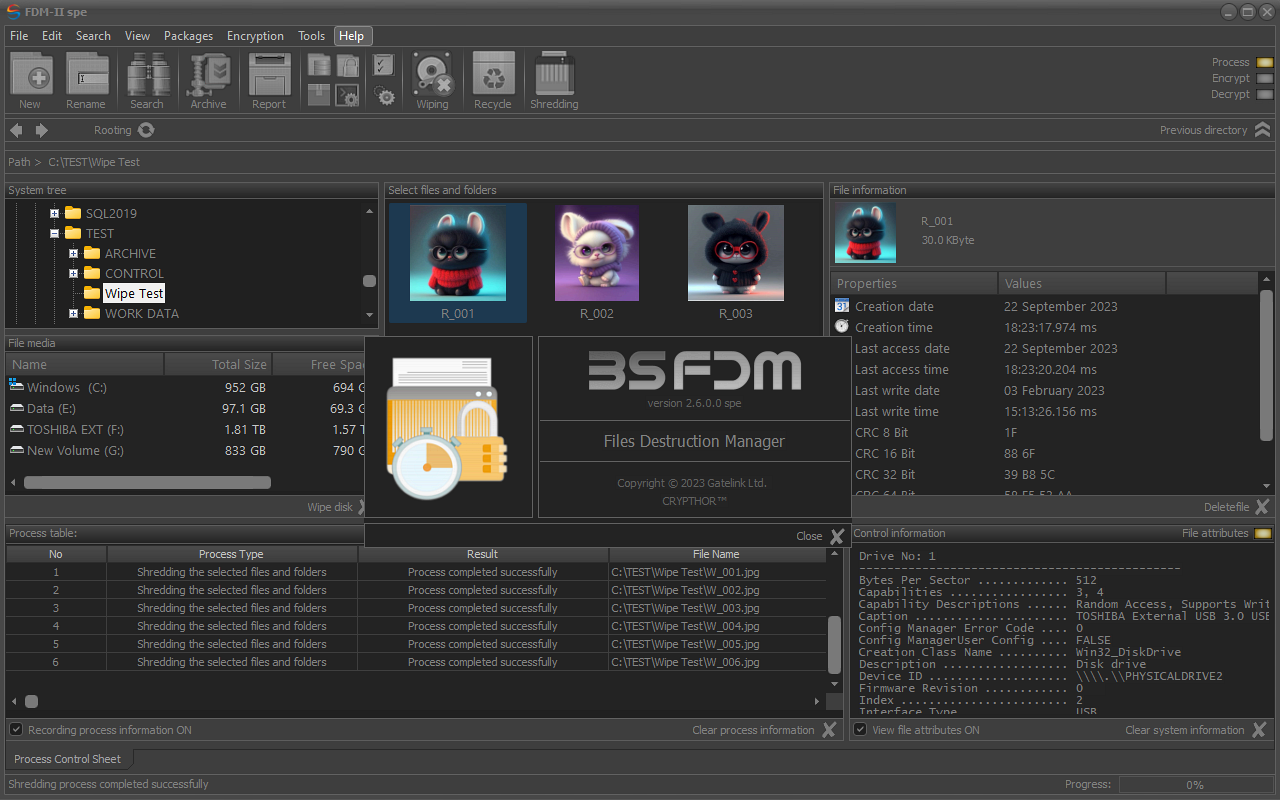Click the File media horizontal scrollbar
The image size is (1280, 800).
(x=147, y=482)
